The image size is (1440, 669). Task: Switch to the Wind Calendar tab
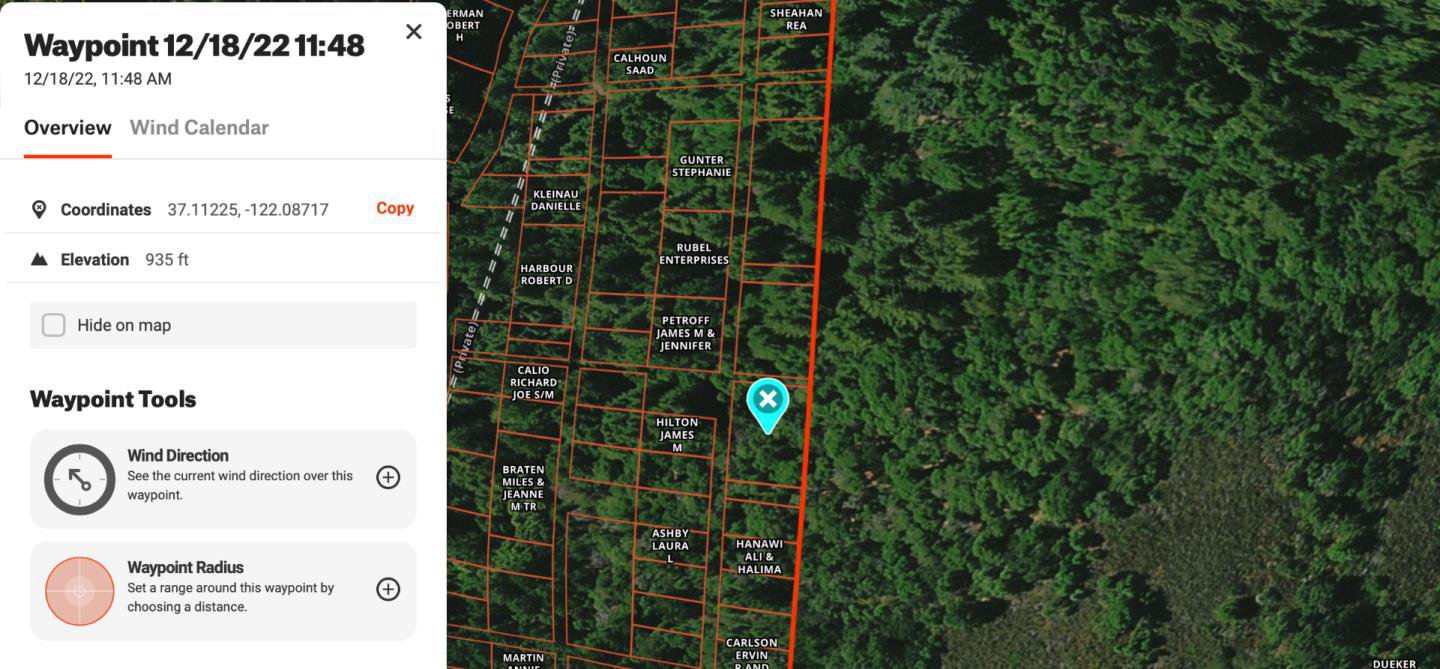(199, 127)
